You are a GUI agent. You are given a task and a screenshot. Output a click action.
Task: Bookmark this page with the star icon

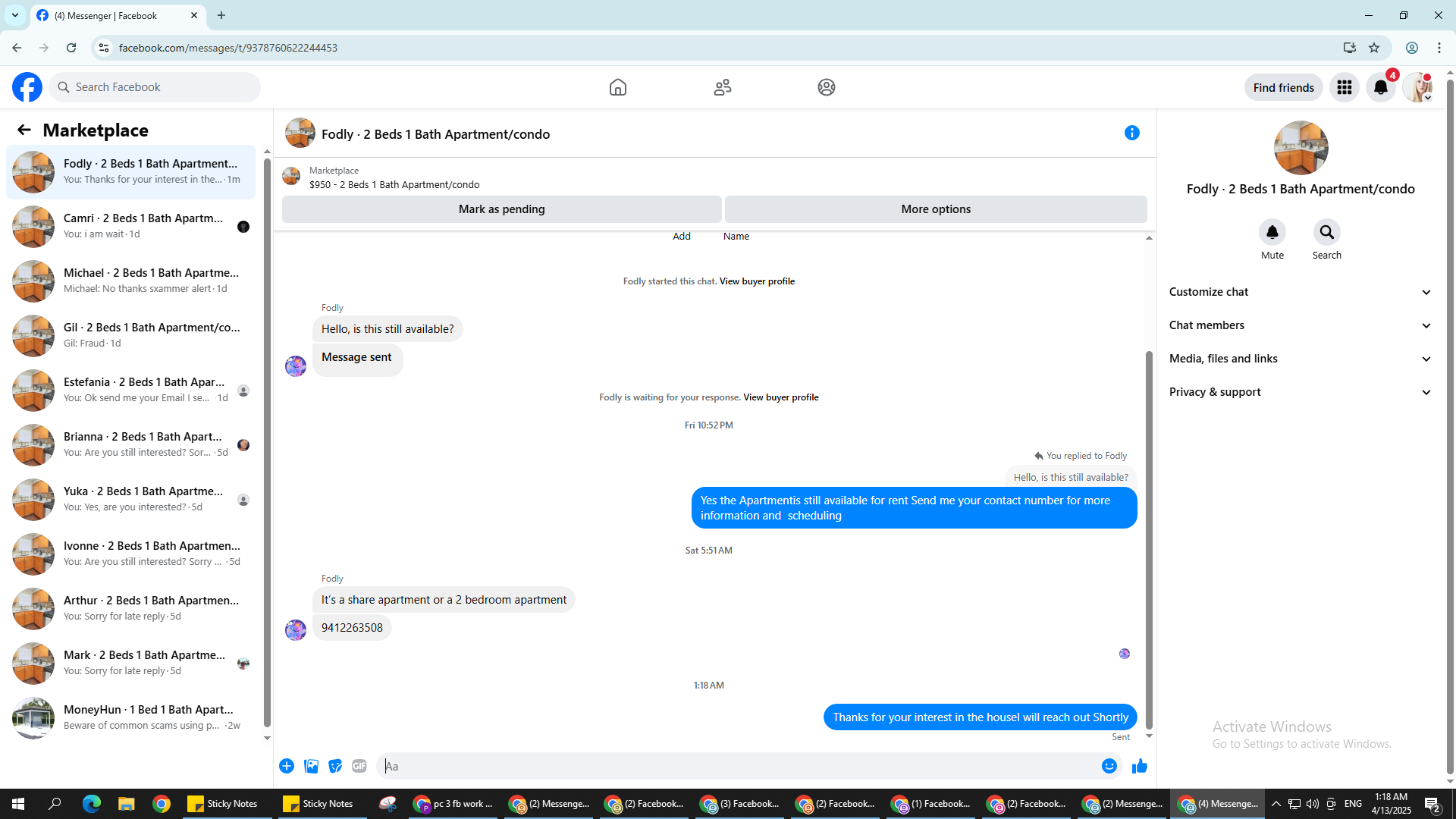point(1374,48)
